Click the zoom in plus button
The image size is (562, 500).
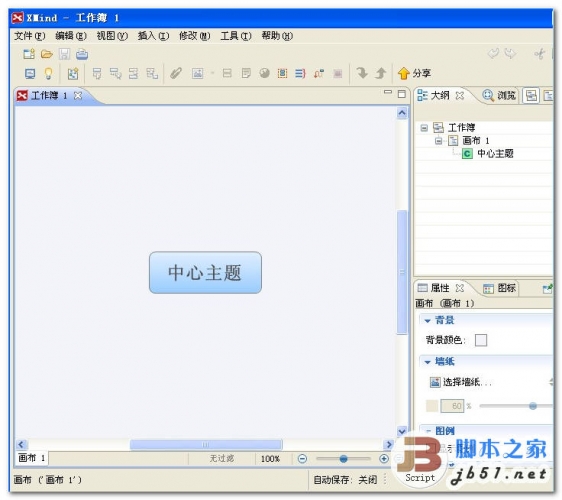[384, 459]
